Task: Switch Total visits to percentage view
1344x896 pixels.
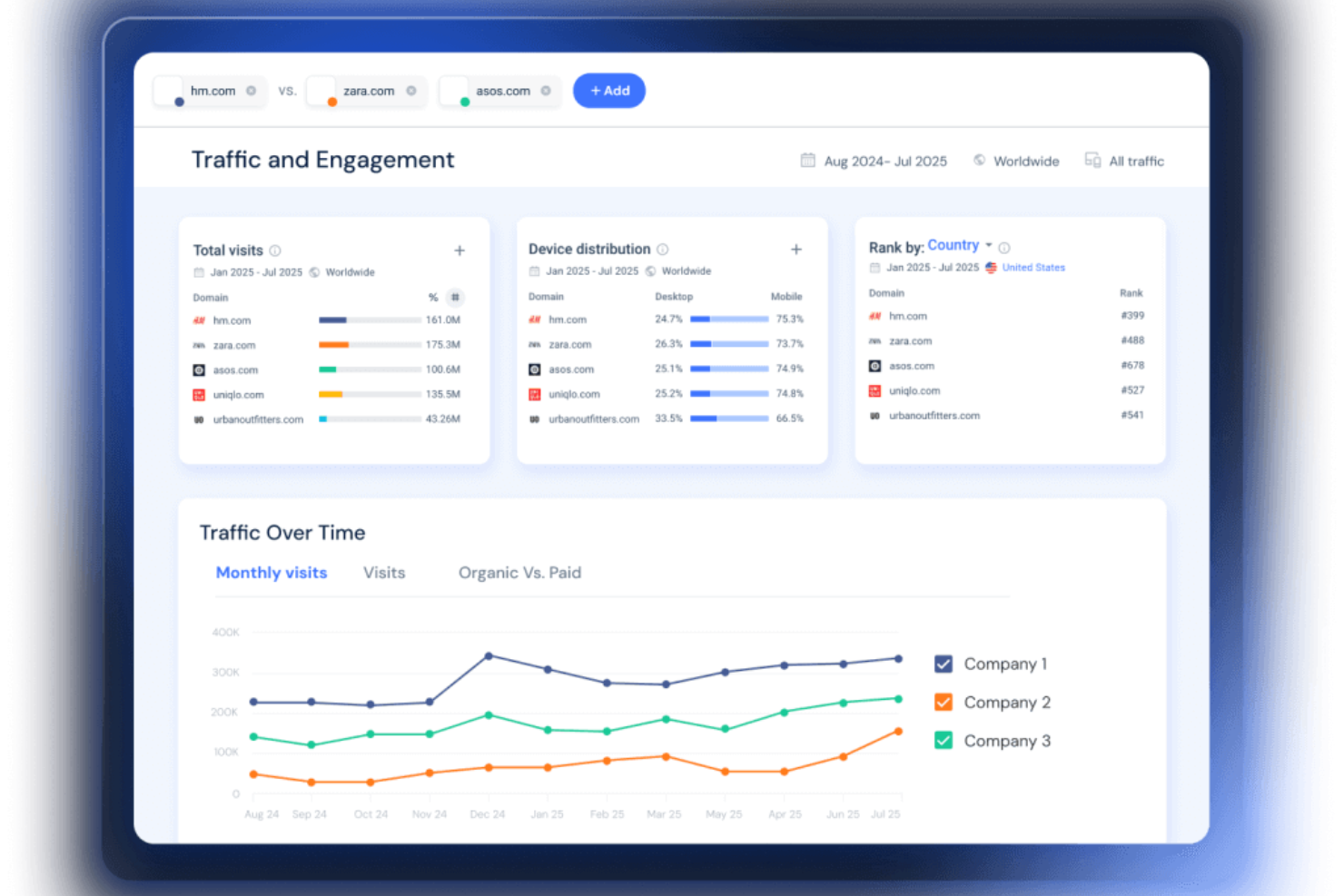Action: (x=432, y=297)
